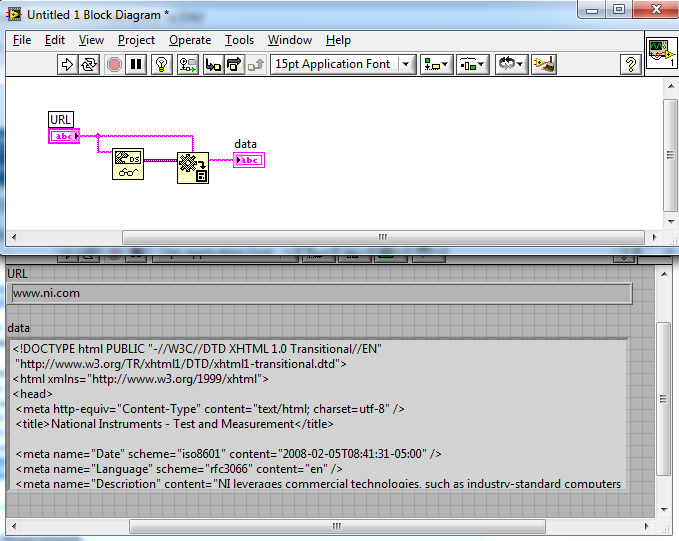This screenshot has width=679, height=541.
Task: Click block diagram scroll right arrow
Action: click(x=654, y=237)
